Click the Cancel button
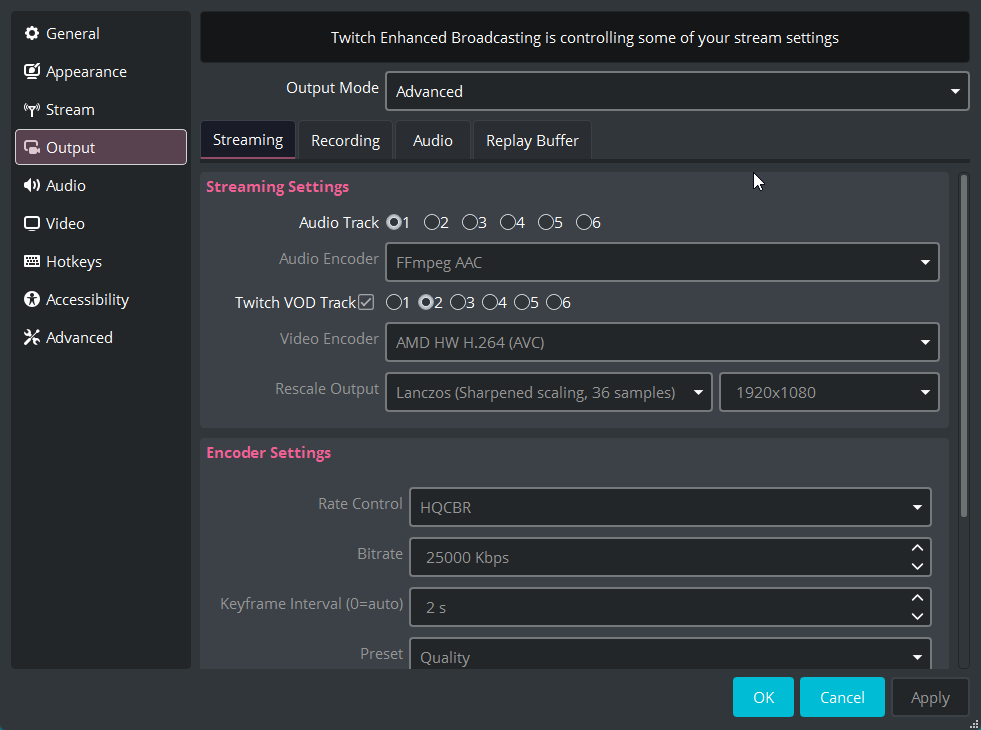This screenshot has width=981, height=730. 842,697
